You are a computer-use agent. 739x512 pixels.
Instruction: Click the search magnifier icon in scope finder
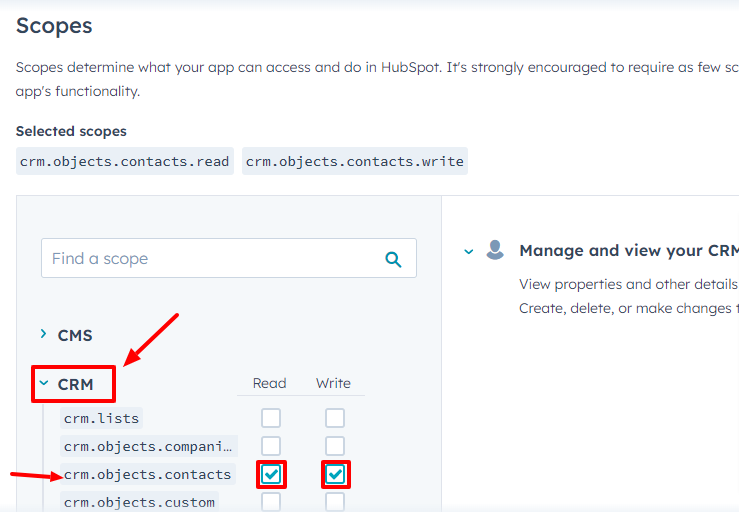click(x=393, y=259)
